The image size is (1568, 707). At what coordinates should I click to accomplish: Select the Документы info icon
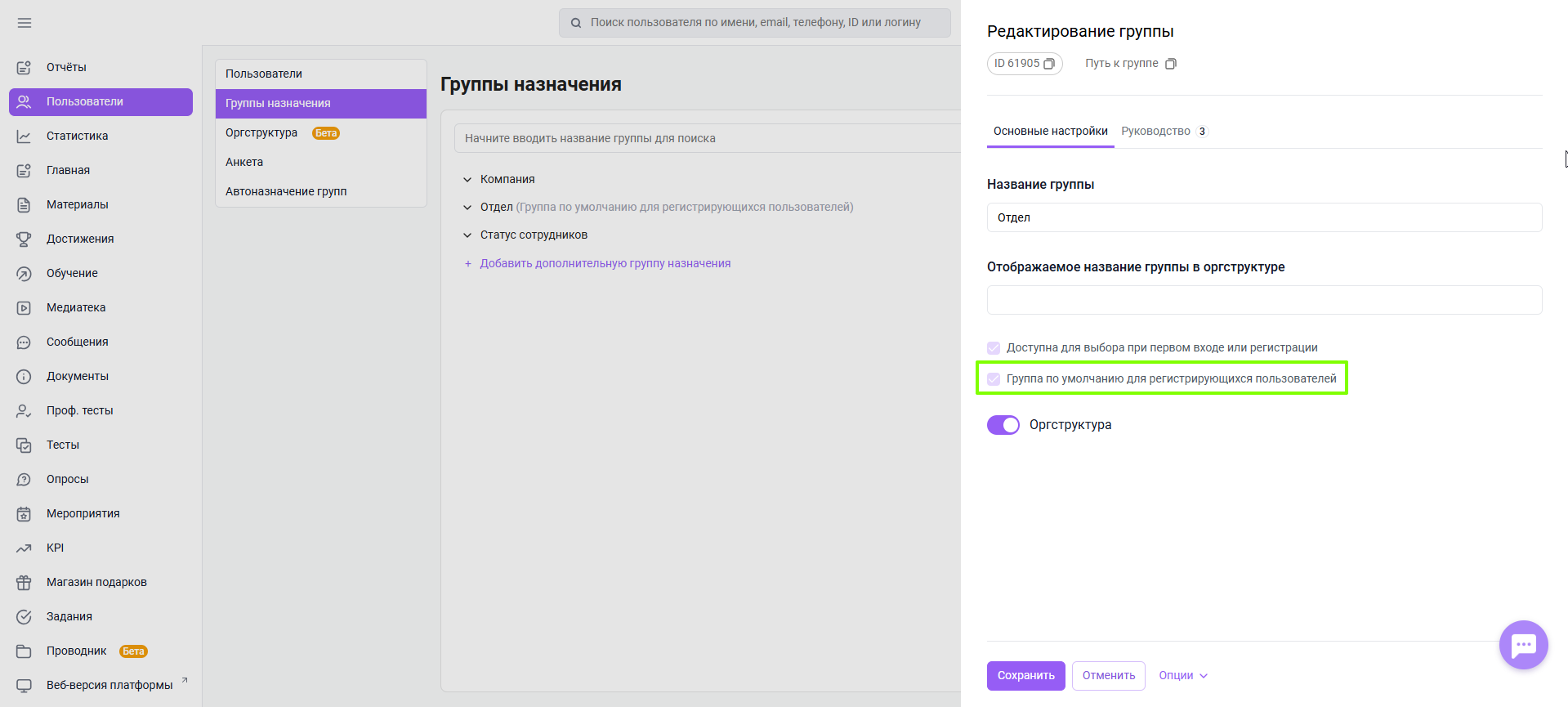[x=24, y=376]
